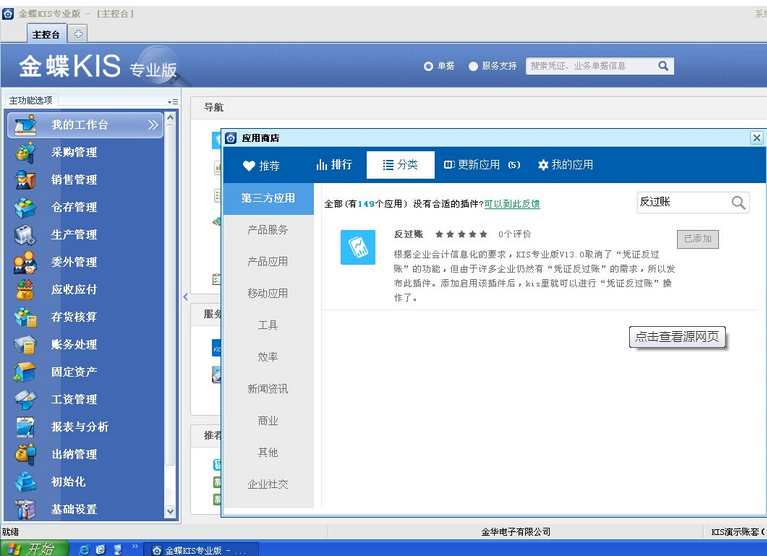Click Internet Explorer quick launch icon
767x556 pixels.
[x=84, y=550]
